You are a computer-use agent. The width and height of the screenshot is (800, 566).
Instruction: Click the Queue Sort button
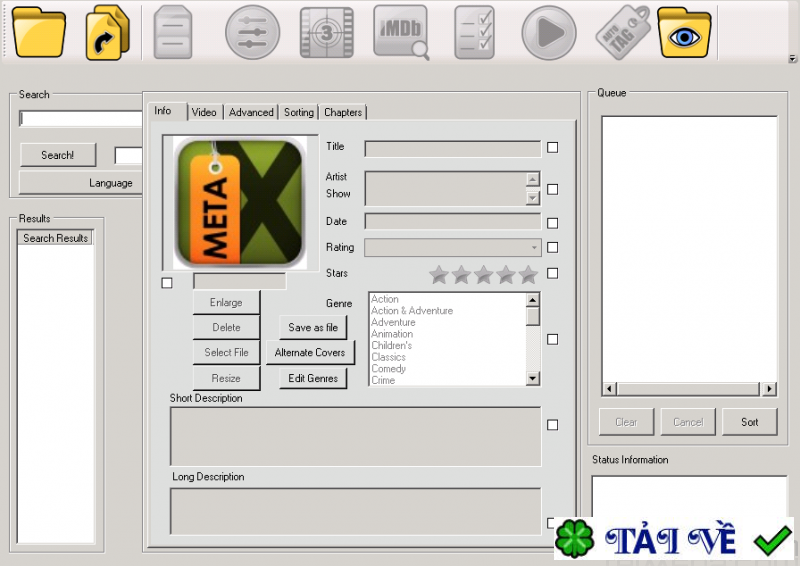point(749,422)
